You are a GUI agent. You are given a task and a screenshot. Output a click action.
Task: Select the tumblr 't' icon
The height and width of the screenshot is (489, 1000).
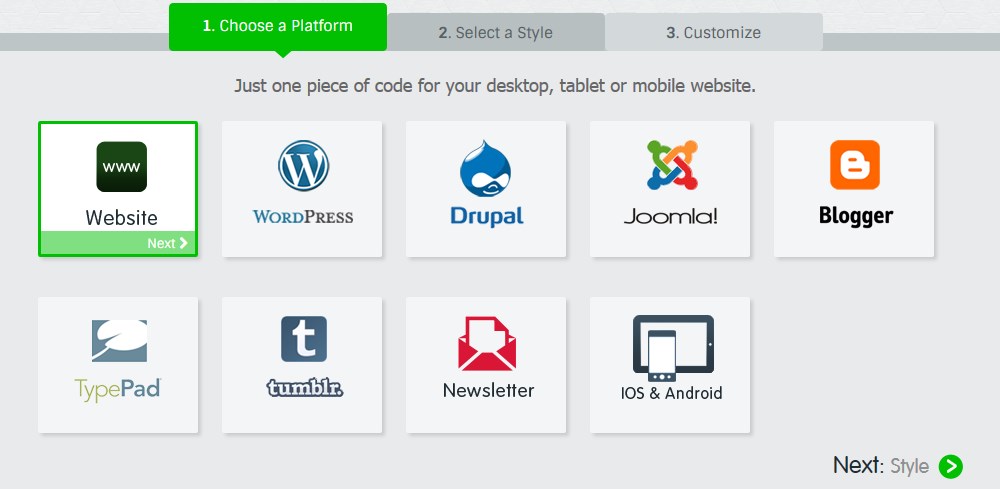pos(304,339)
